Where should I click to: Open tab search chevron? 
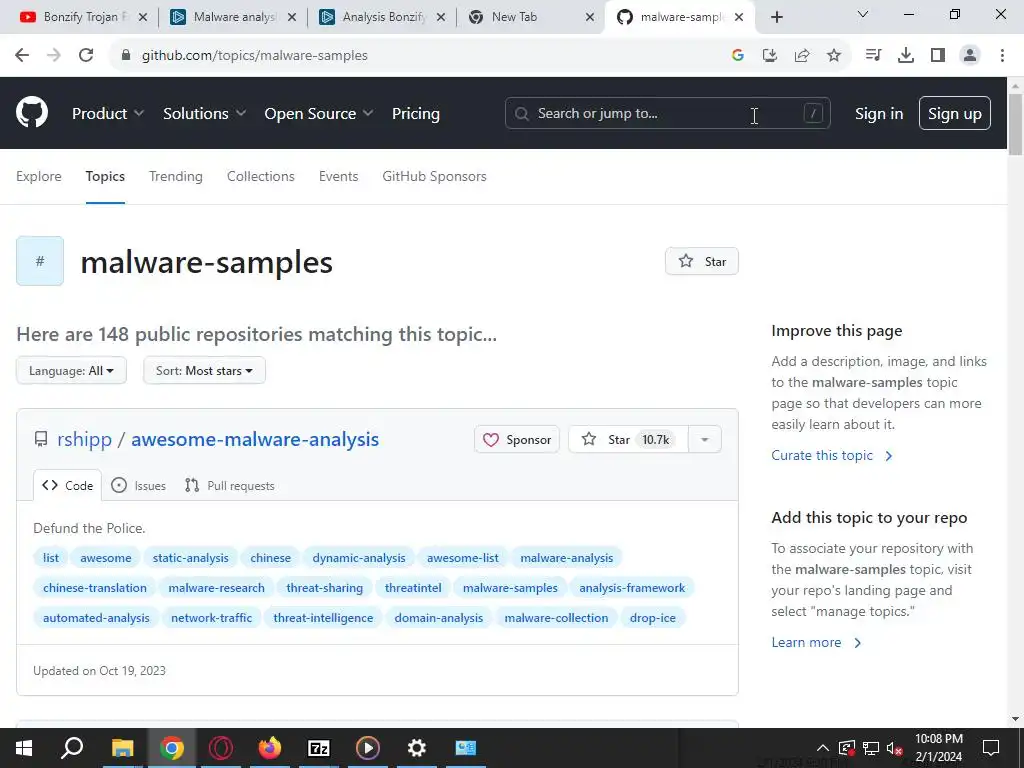863,14
